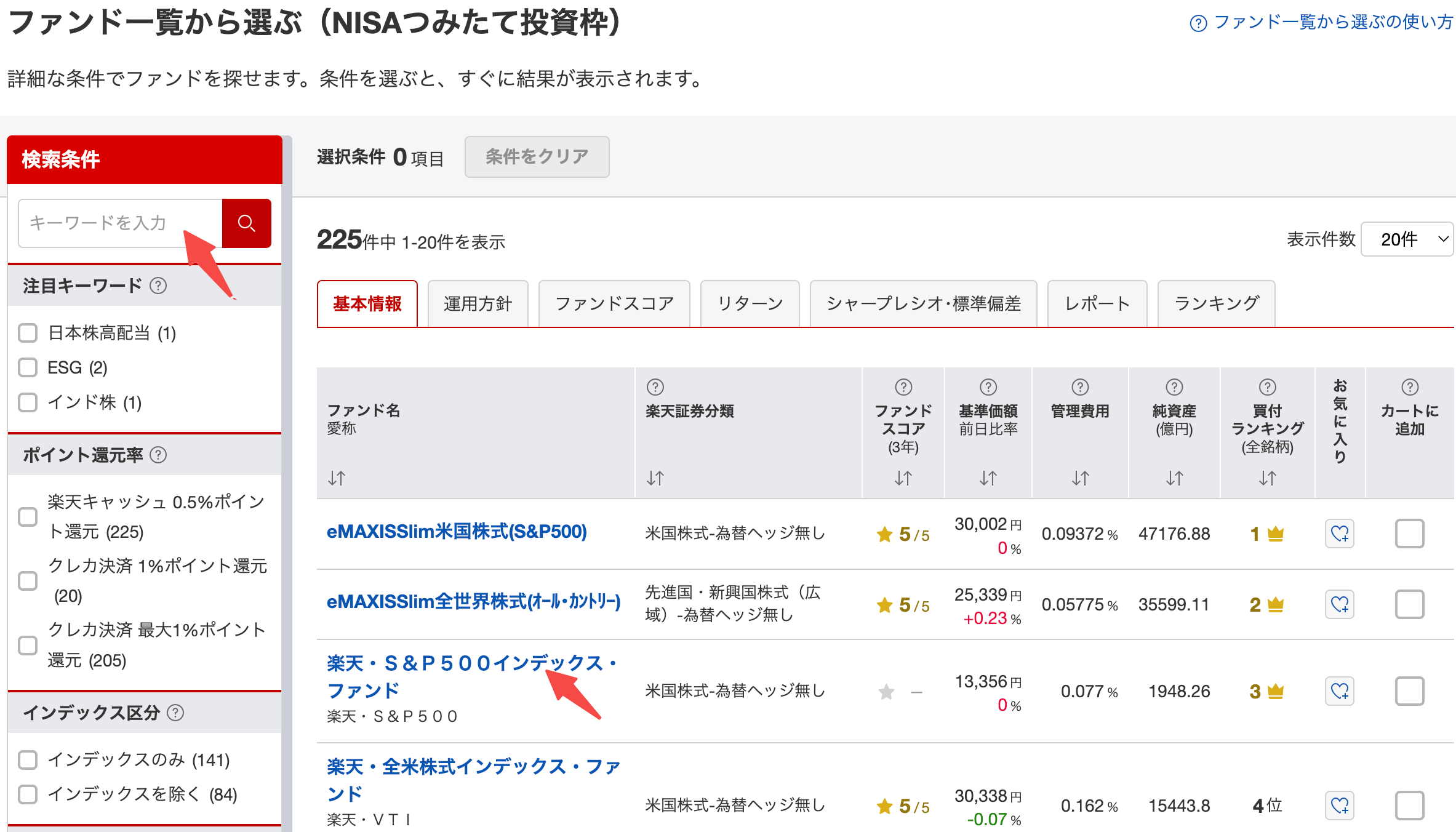
Task: Open eMAXISSlim全世界株式(オール・カントリー) fund link
Action: tap(473, 602)
